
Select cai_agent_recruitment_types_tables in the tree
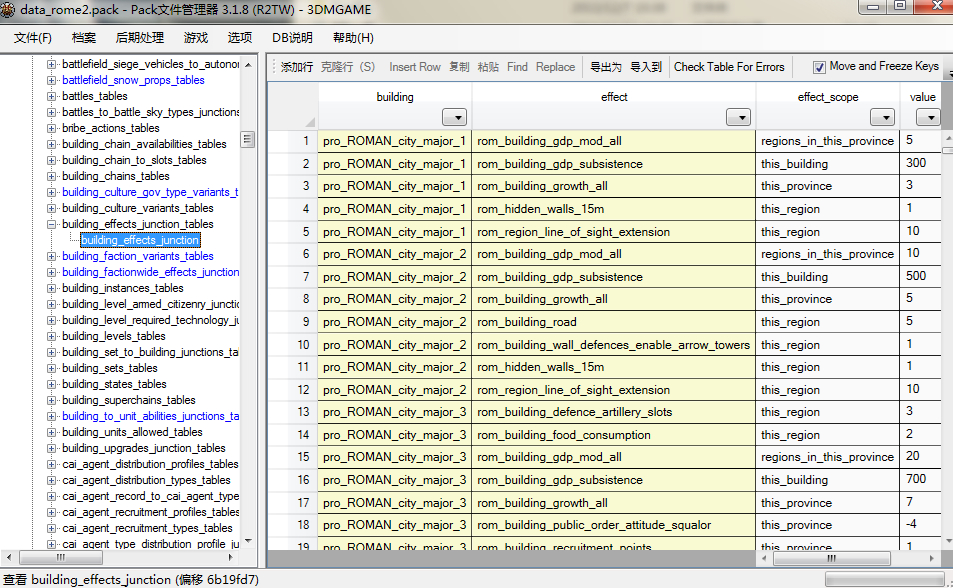[147, 528]
